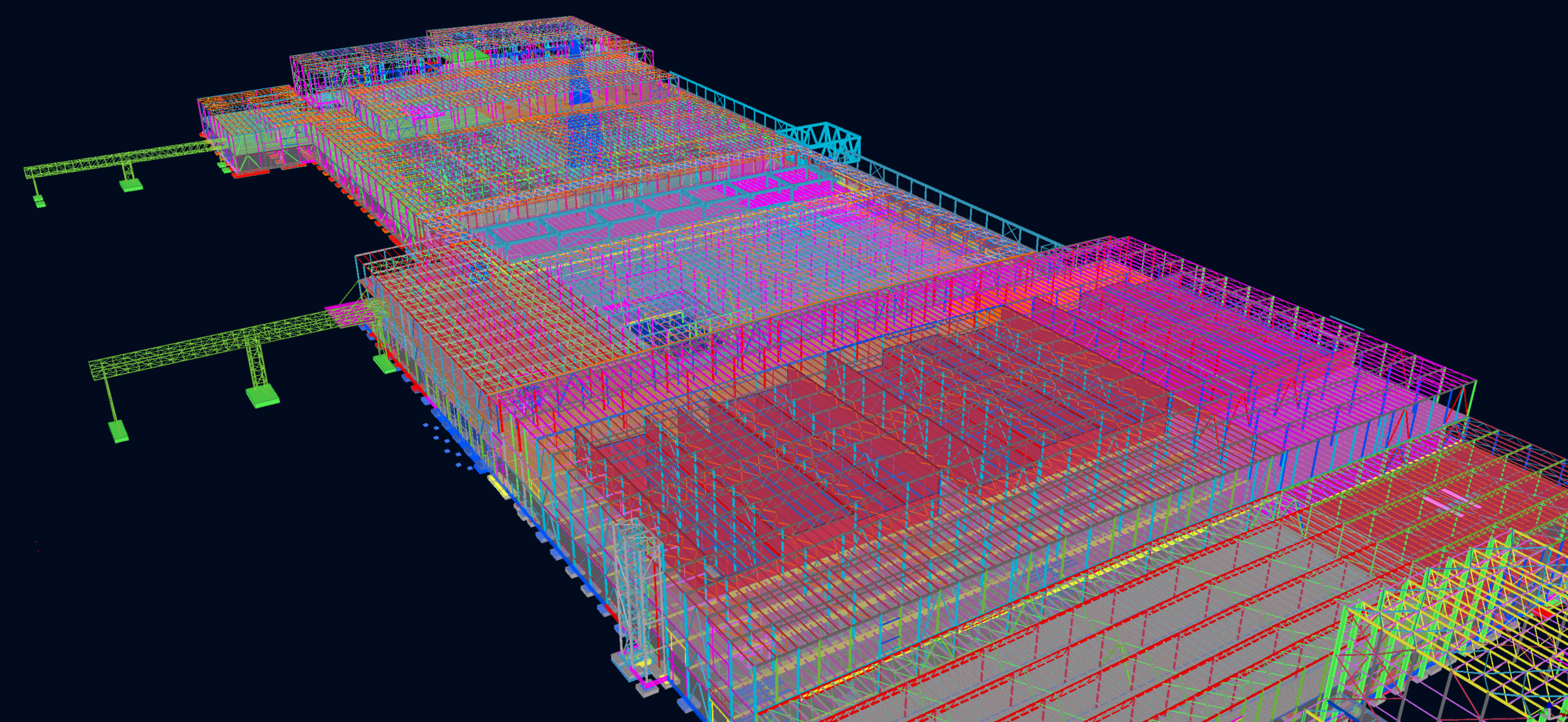Screen dimensions: 1568x722
Task: Click the small far-left green footing of upper conveyor
Action: click(39, 200)
